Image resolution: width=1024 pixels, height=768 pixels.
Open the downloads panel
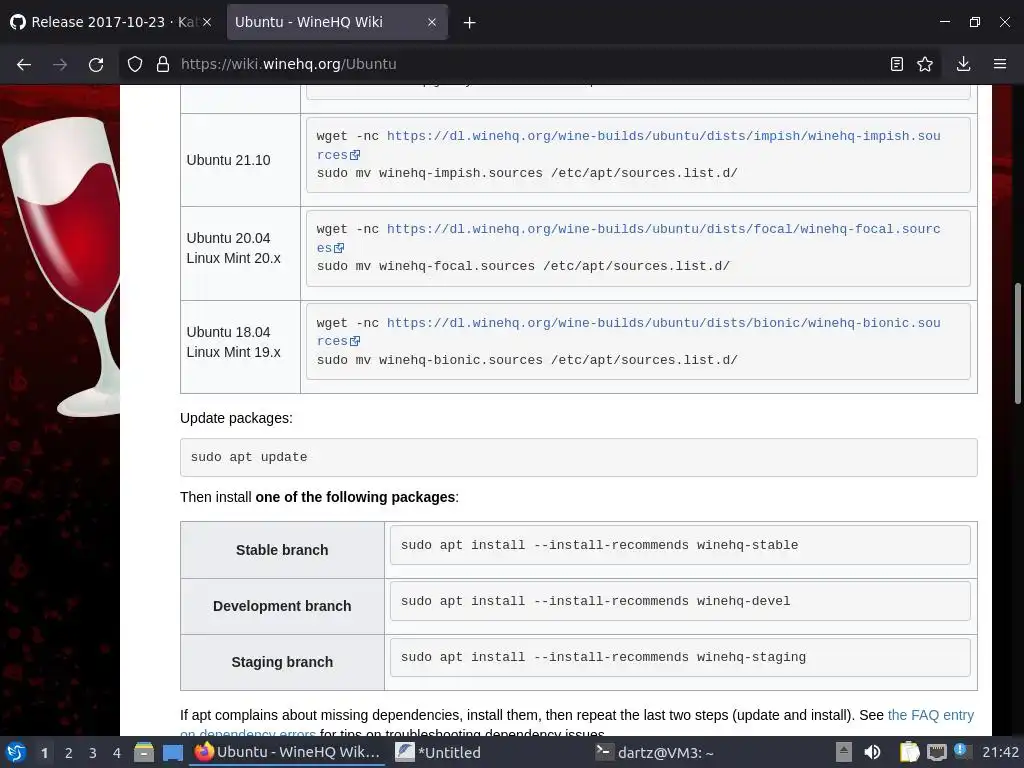click(x=963, y=64)
